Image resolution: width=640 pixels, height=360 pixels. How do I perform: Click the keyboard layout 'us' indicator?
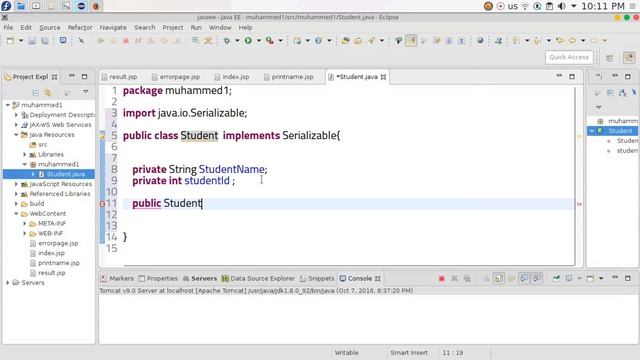tap(513, 6)
